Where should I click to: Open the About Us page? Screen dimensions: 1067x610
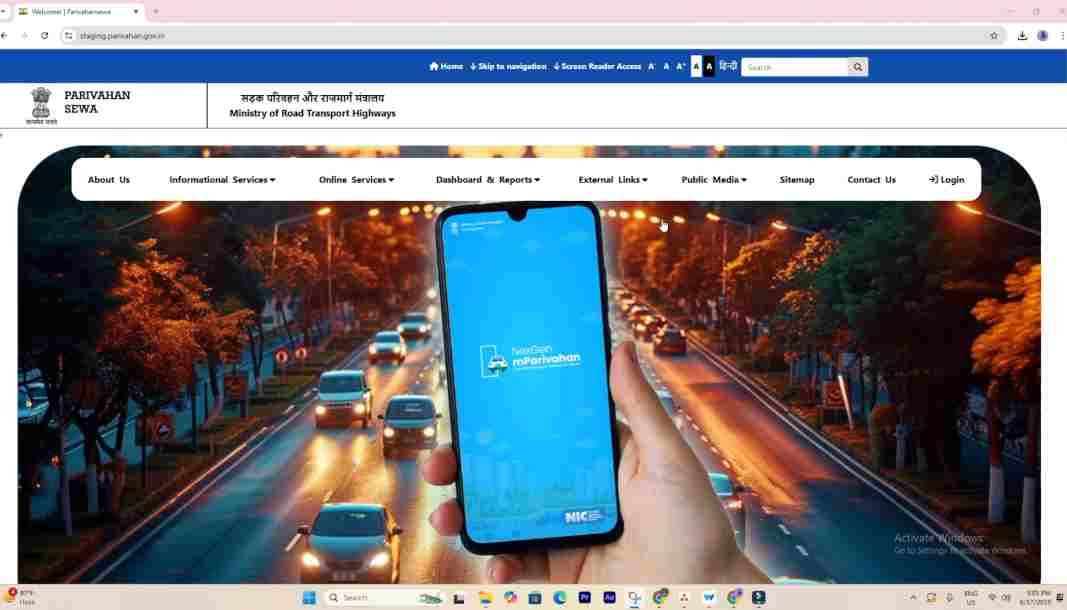pos(109,180)
